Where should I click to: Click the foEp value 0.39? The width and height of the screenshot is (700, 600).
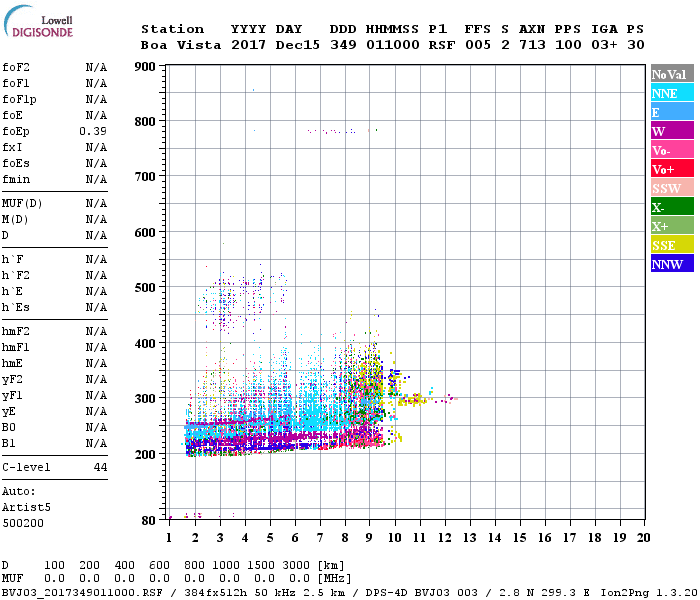pyautogui.click(x=93, y=131)
